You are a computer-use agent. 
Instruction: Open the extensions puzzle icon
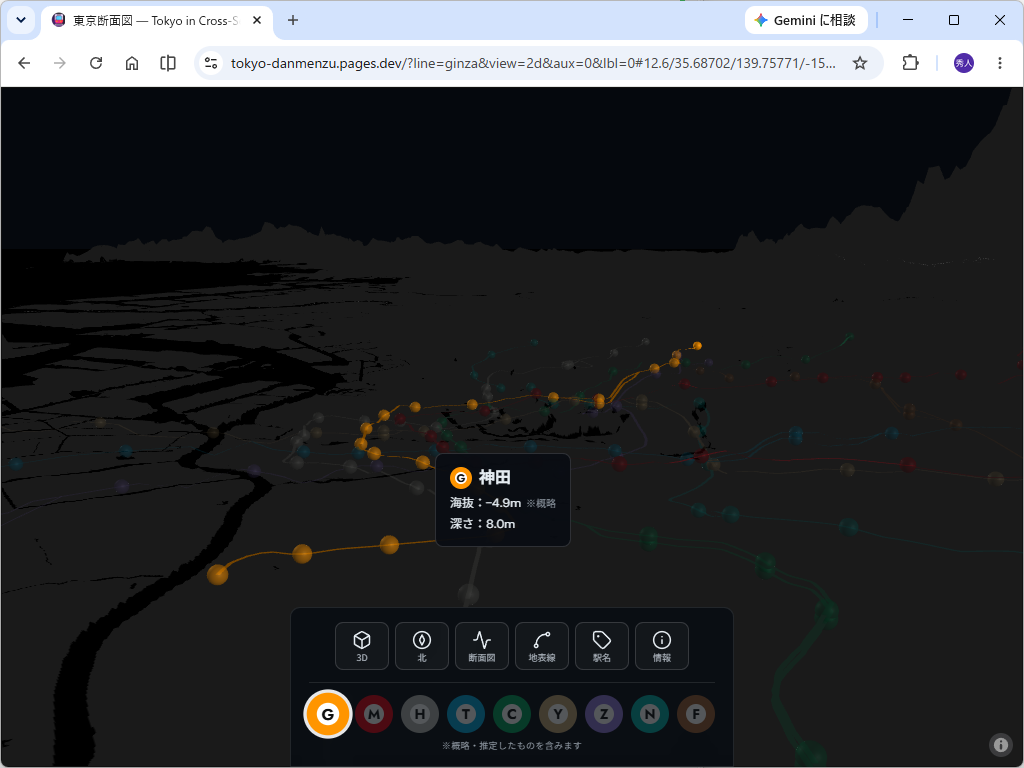[x=910, y=63]
